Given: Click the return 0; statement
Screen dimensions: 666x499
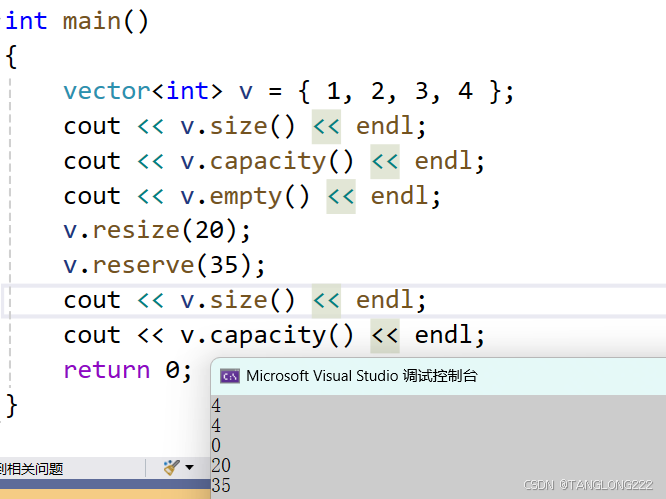Looking at the screenshot, I should coord(127,370).
